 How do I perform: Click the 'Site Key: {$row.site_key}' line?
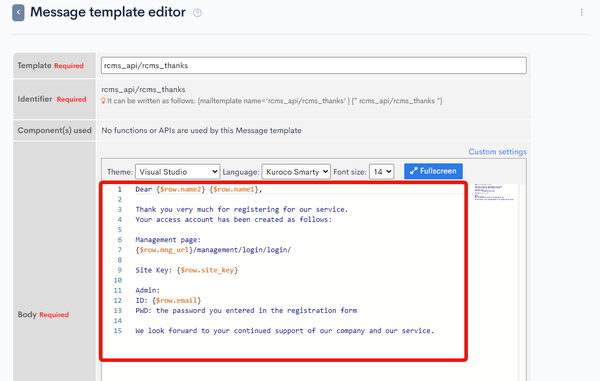[x=187, y=270]
